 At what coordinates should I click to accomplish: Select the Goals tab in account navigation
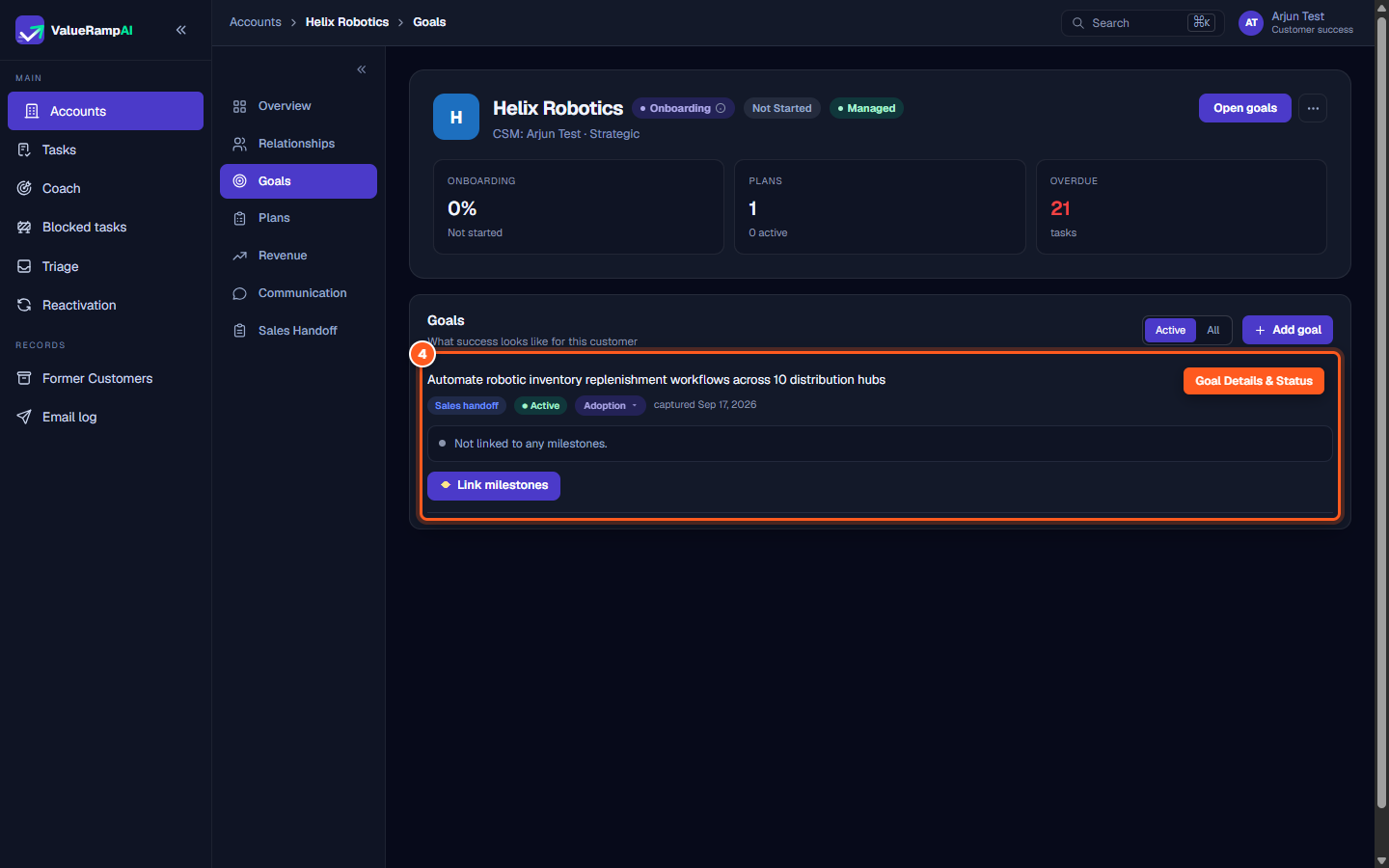298,181
